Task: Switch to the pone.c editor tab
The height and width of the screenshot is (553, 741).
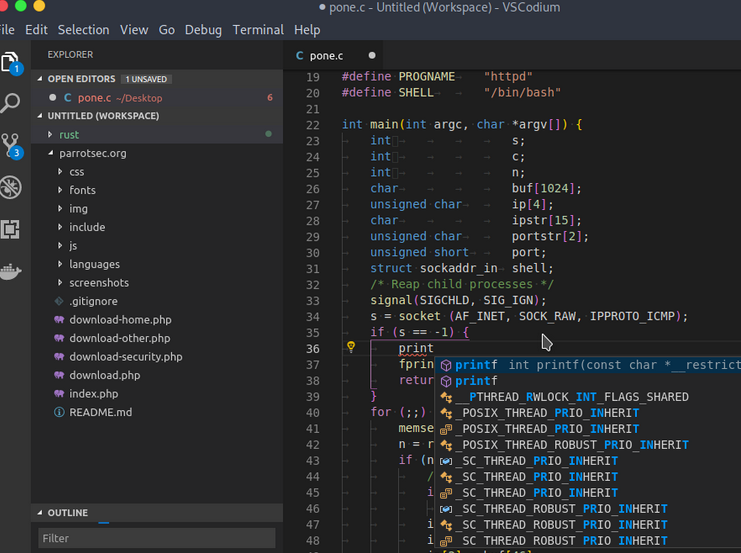Action: 326,56
